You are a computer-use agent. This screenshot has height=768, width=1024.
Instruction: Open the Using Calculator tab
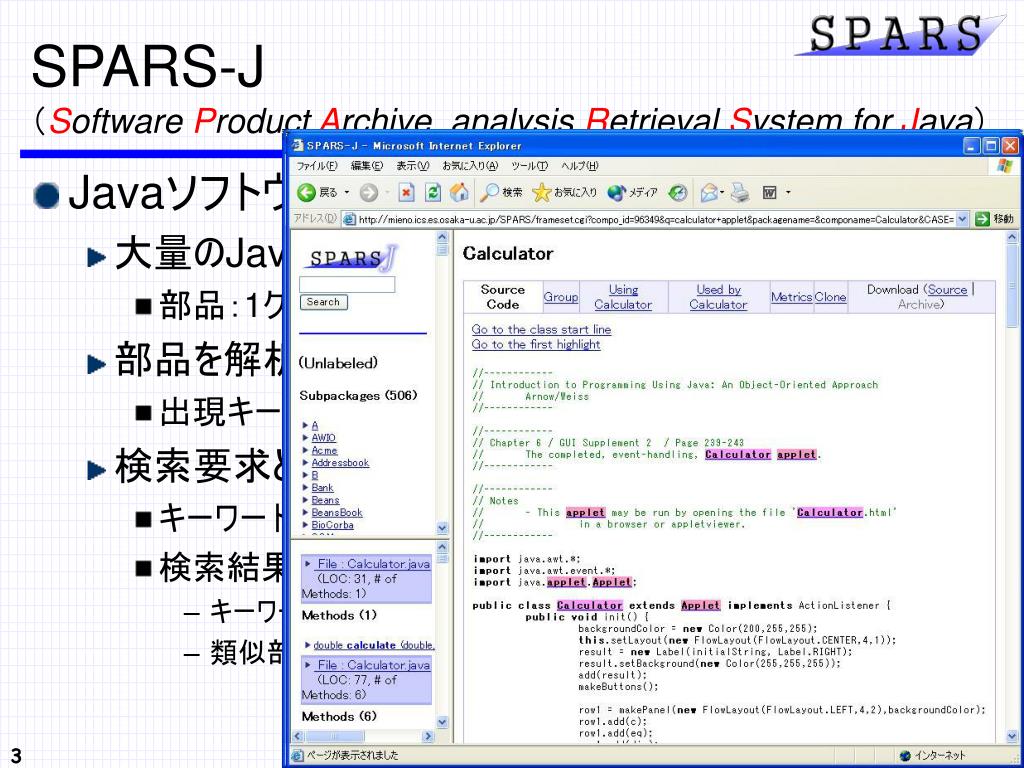coord(623,296)
